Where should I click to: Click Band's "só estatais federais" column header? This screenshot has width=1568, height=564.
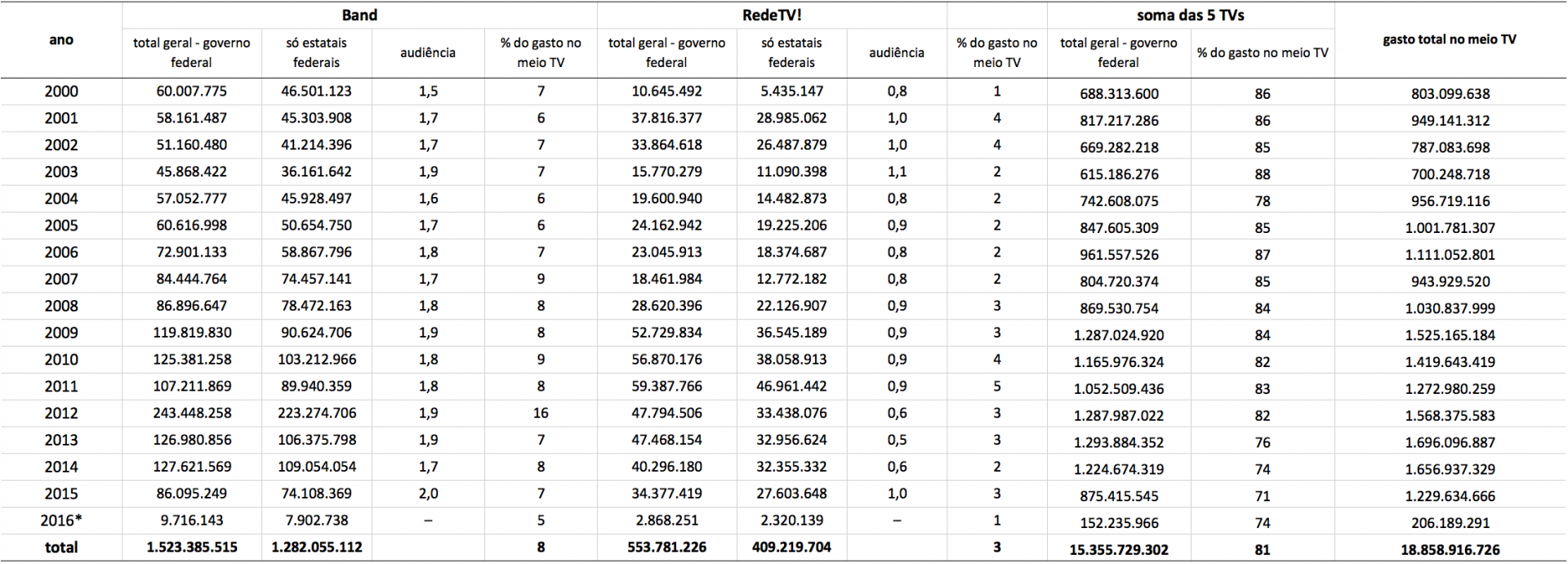316,52
